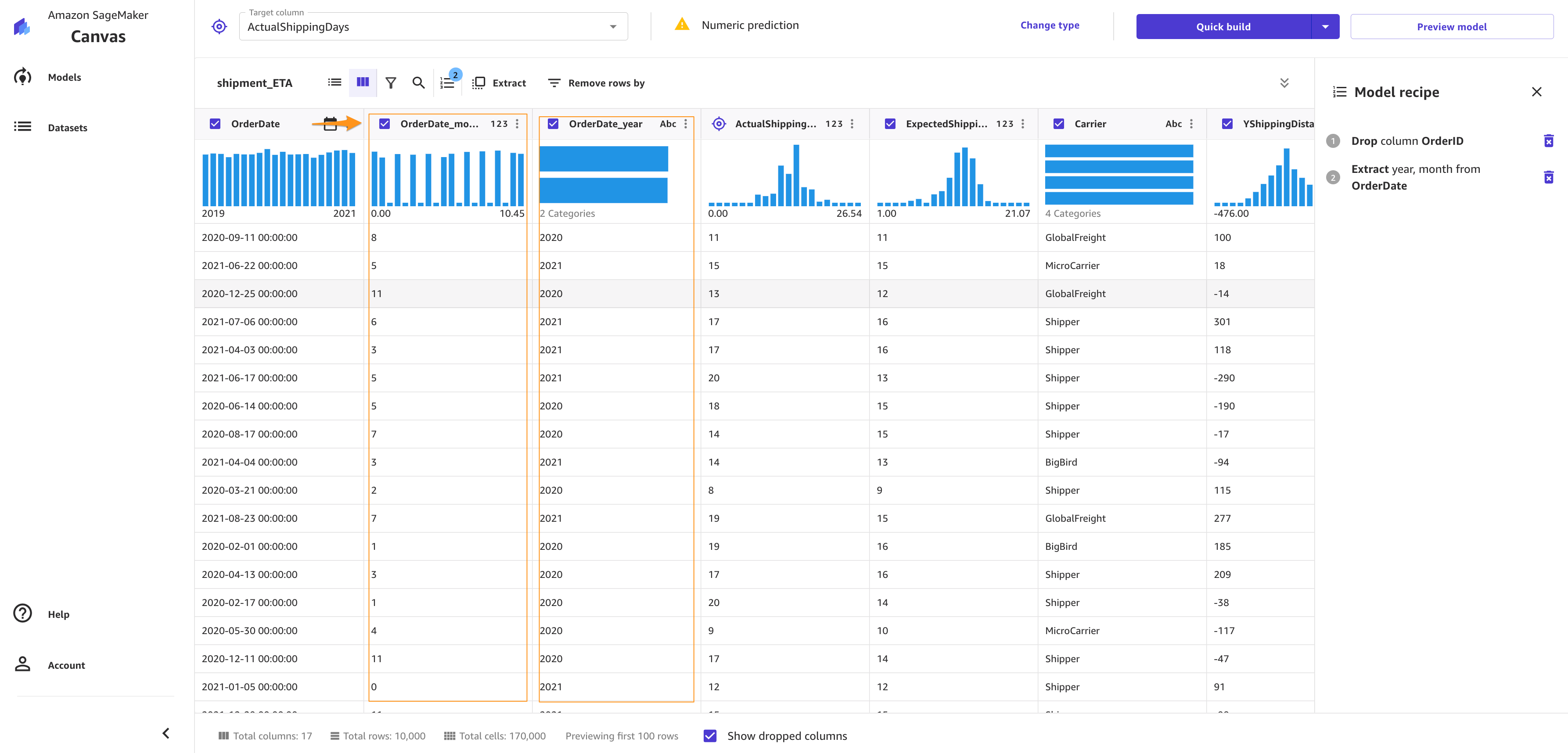1568x753 pixels.
Task: Expand the Quick build dropdown arrow
Action: pyautogui.click(x=1325, y=27)
